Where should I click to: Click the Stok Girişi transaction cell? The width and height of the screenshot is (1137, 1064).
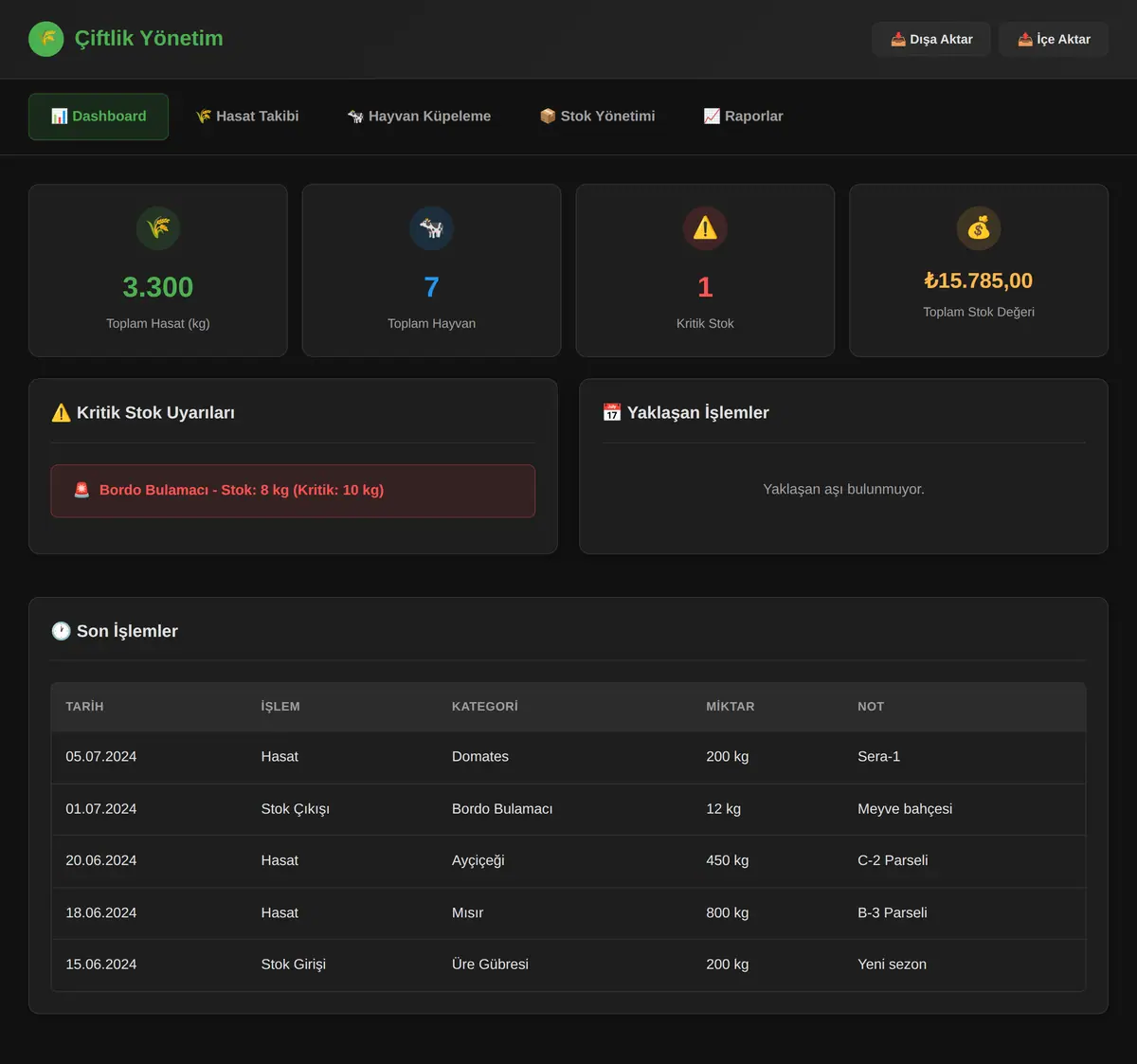(294, 965)
